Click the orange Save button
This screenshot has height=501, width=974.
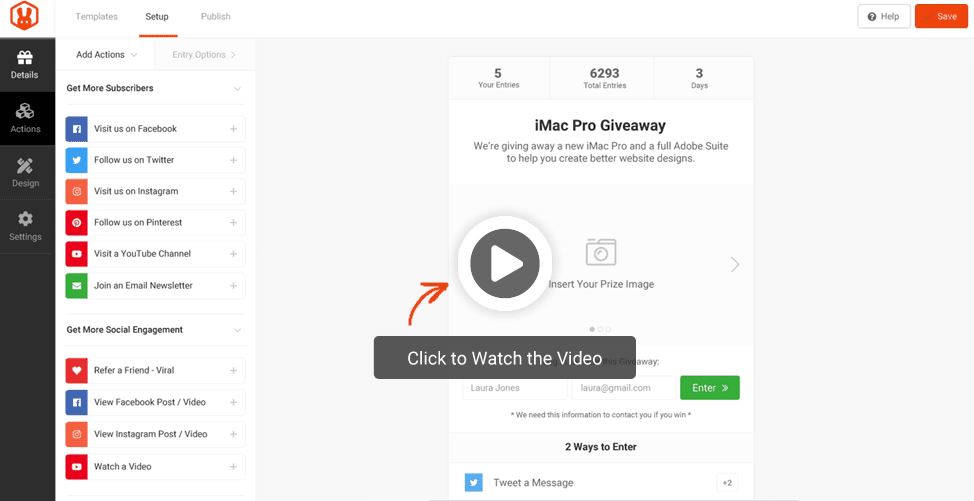[x=941, y=17]
